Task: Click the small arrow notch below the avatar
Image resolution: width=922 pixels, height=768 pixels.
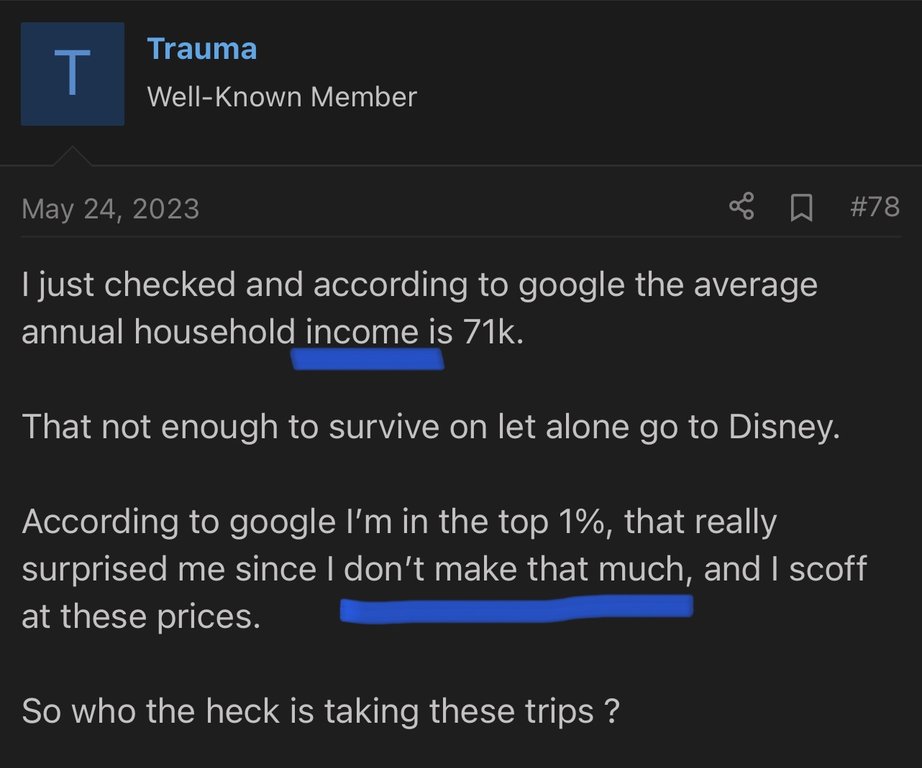Action: tap(73, 156)
